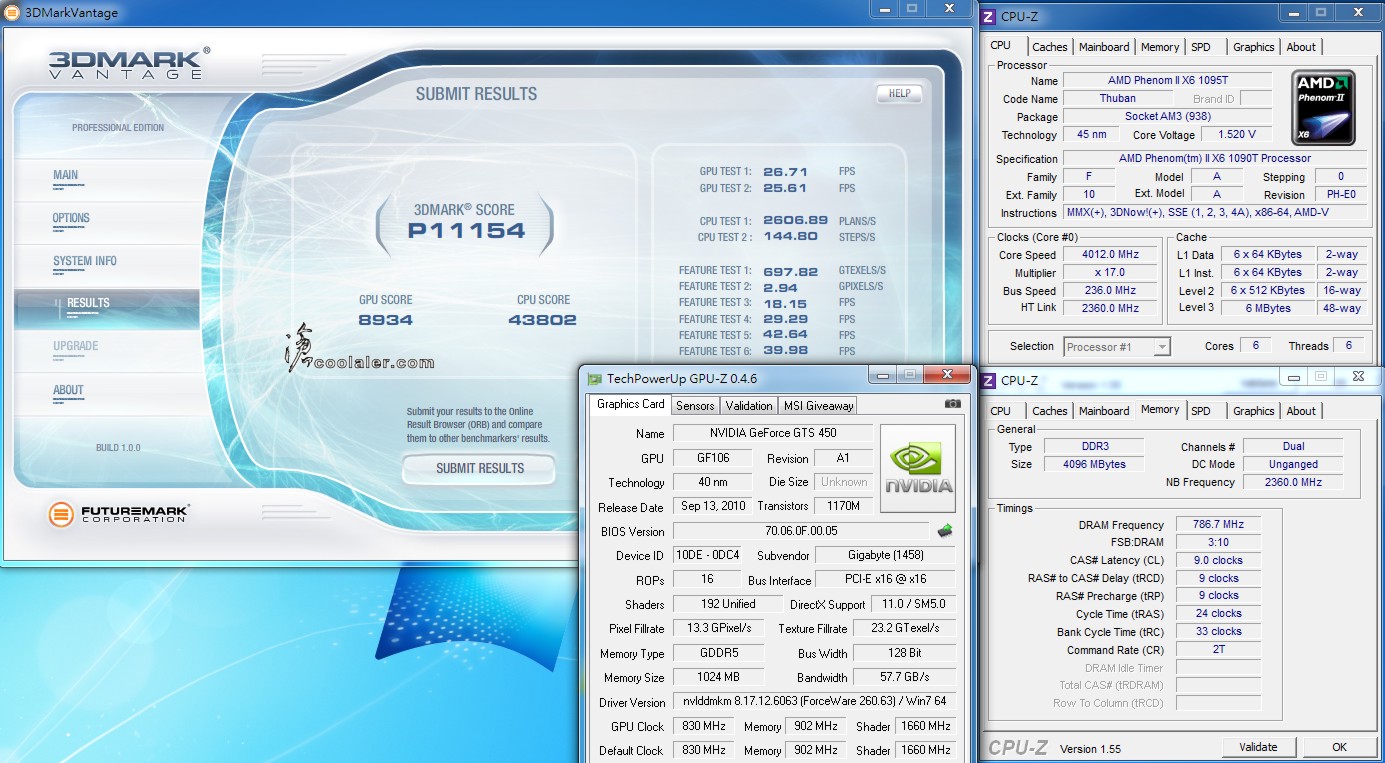This screenshot has height=763, width=1385.
Task: Click Multiplier value x 17.0
Action: (x=1110, y=272)
